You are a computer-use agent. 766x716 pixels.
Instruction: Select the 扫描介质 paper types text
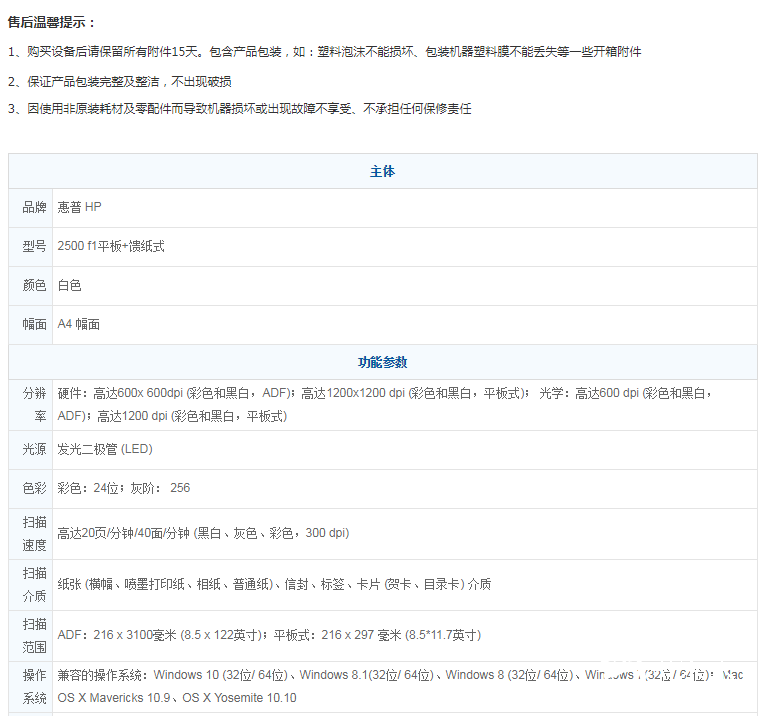(x=274, y=584)
